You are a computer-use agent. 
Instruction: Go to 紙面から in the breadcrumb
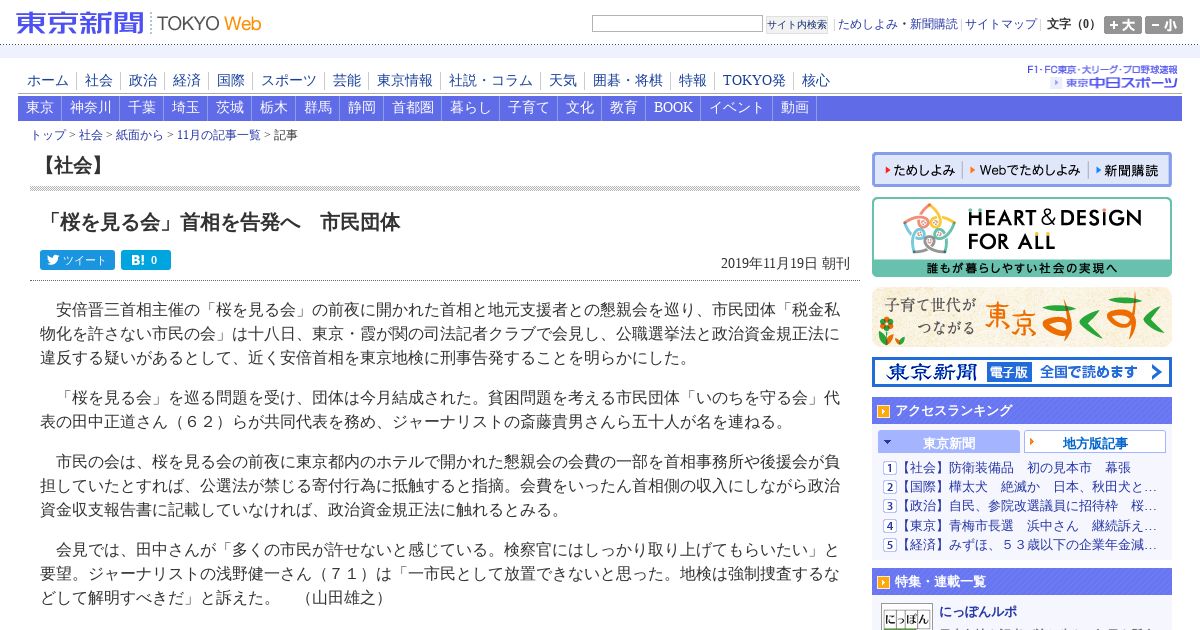pyautogui.click(x=139, y=135)
